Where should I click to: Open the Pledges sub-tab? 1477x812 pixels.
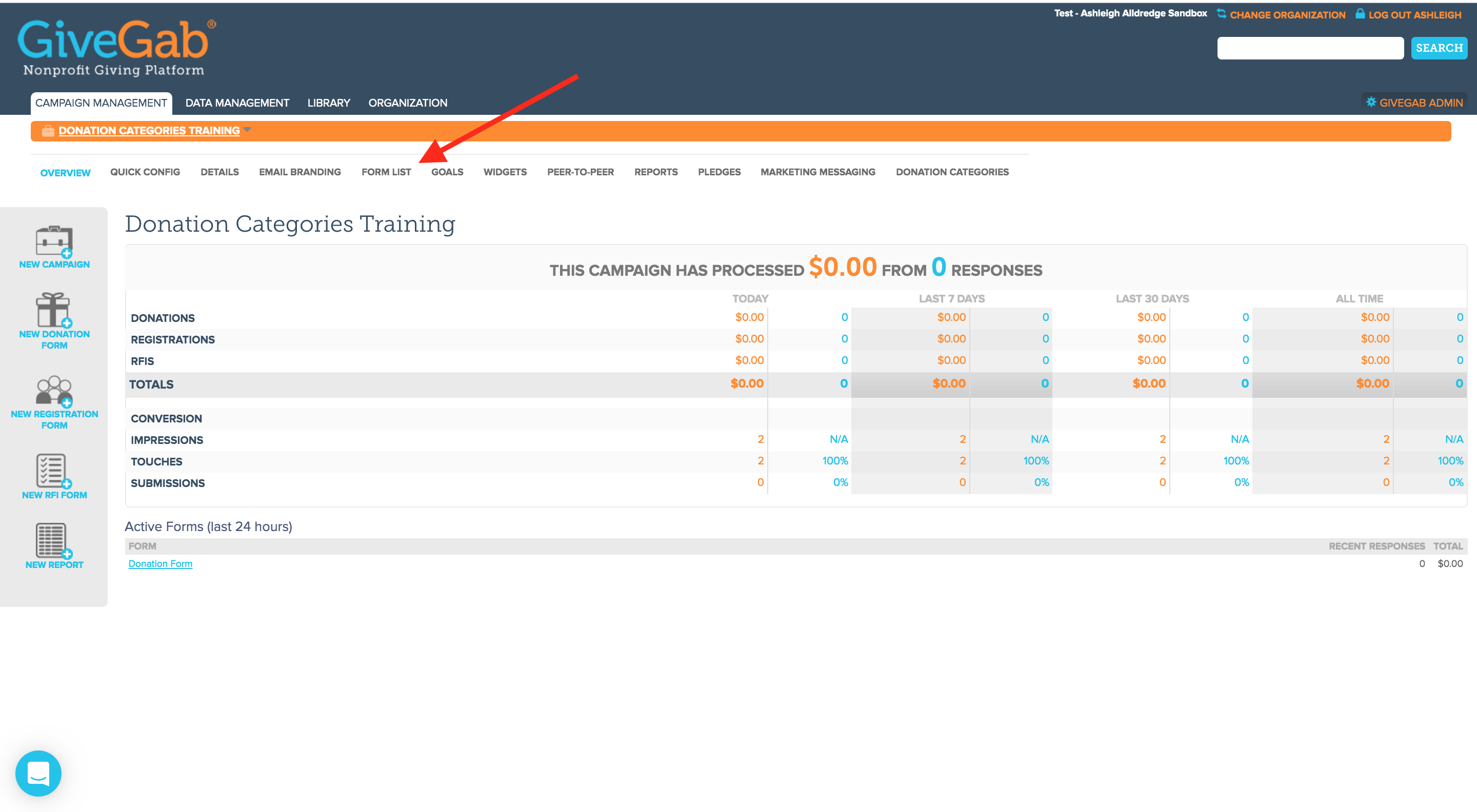pos(719,172)
